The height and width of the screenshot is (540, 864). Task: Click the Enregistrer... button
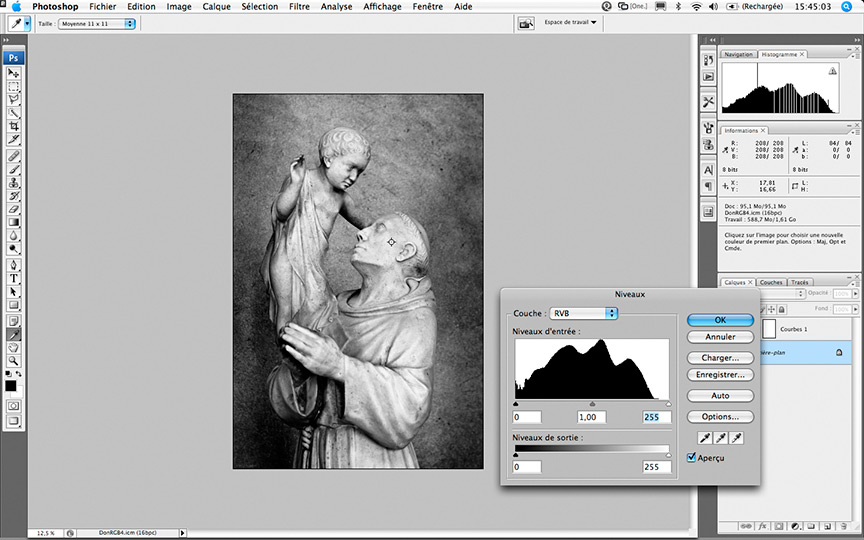point(720,375)
